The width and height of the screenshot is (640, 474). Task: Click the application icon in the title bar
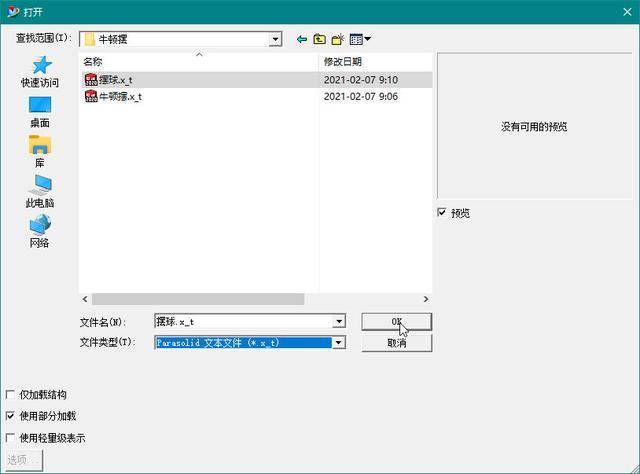pyautogui.click(x=13, y=12)
